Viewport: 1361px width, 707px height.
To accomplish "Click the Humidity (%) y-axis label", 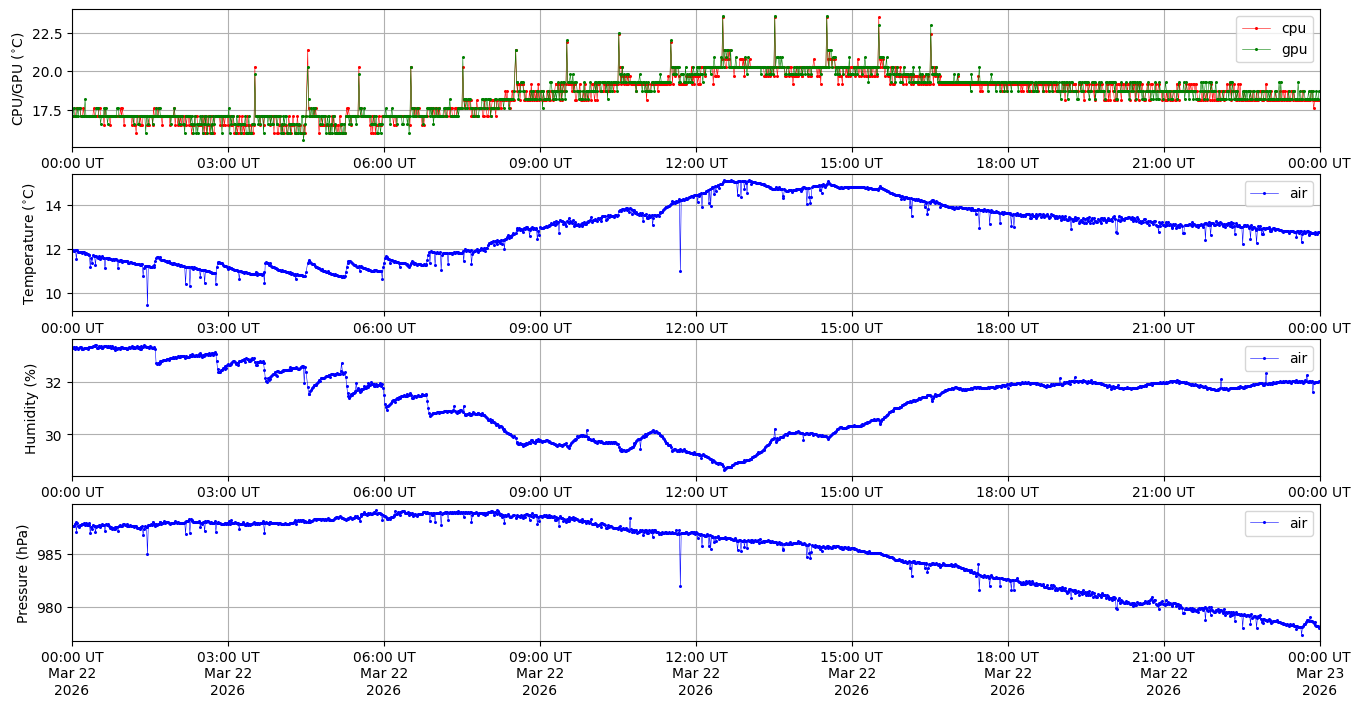I will (30, 408).
